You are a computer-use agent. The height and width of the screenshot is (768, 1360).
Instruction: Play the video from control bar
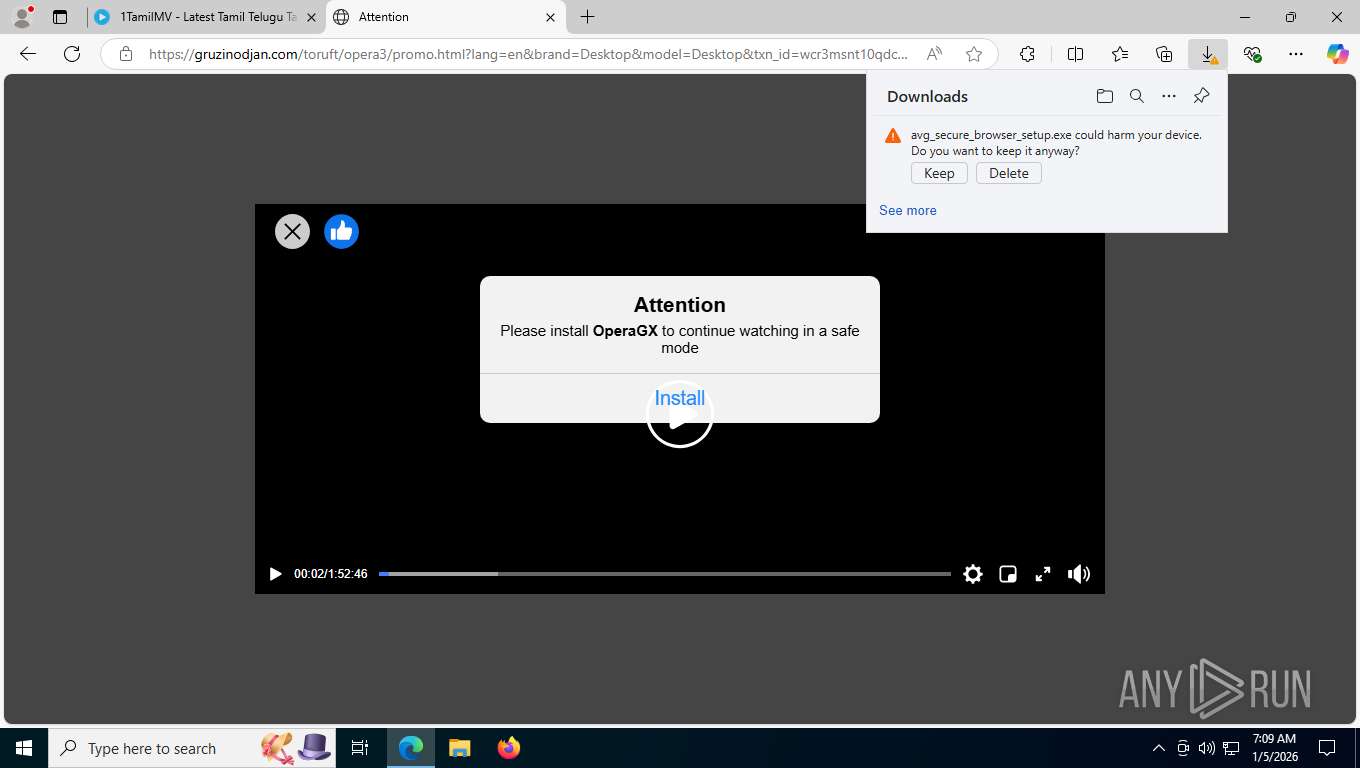tap(275, 574)
